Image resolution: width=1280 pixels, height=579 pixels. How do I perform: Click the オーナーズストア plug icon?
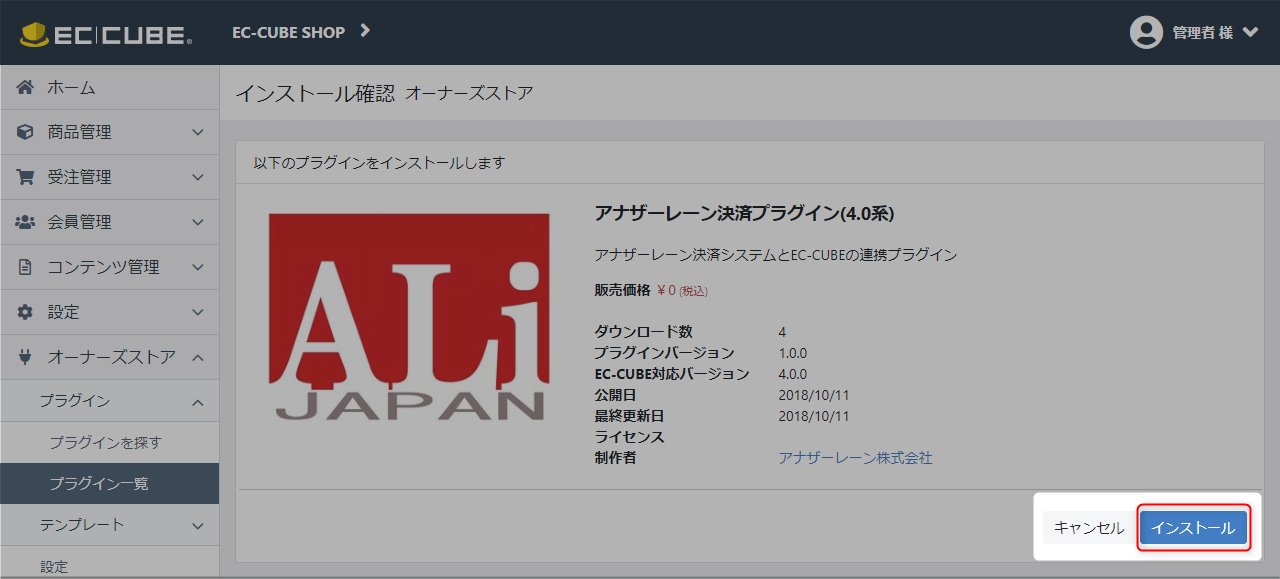[x=26, y=357]
